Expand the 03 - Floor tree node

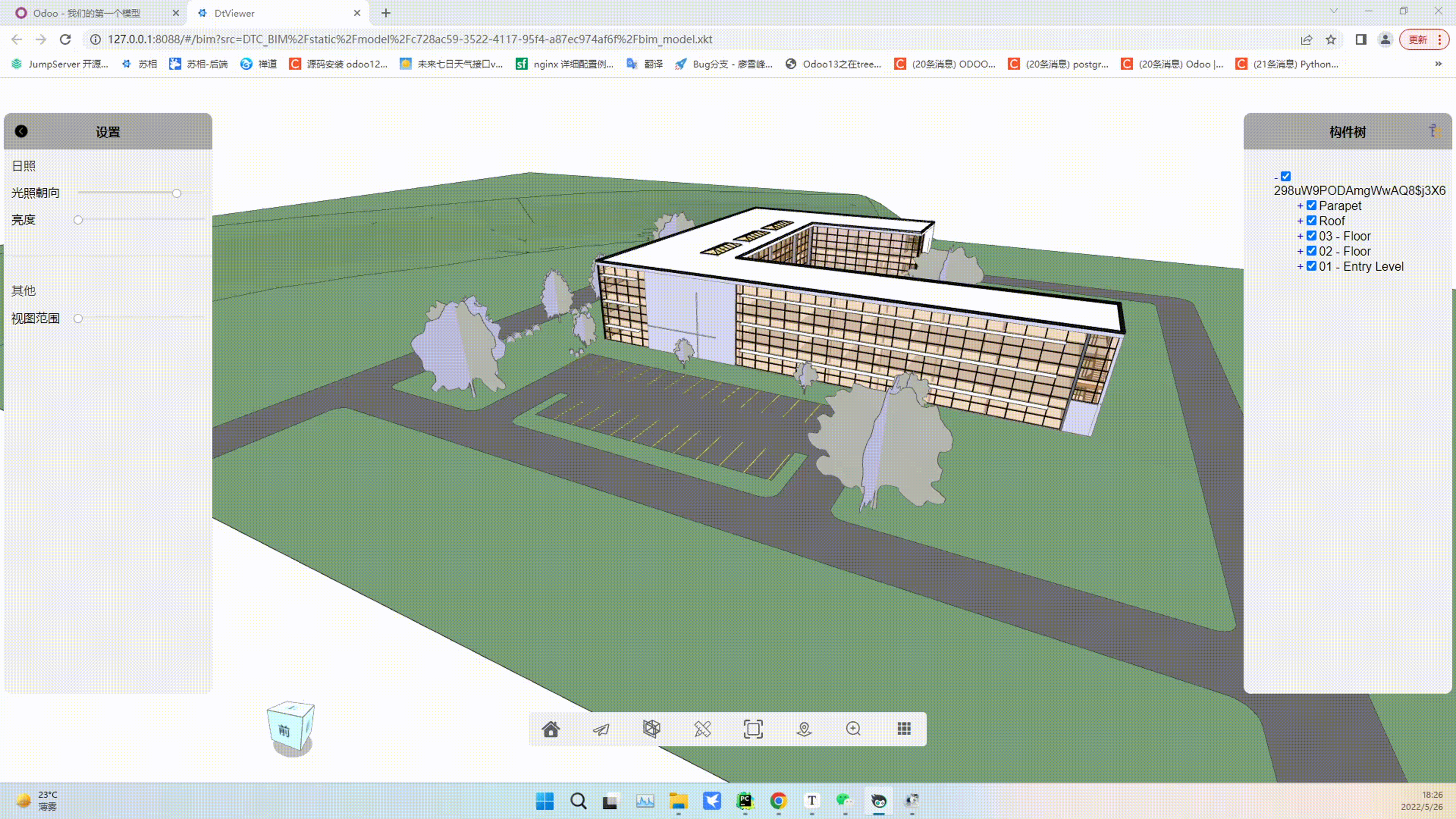tap(1299, 236)
